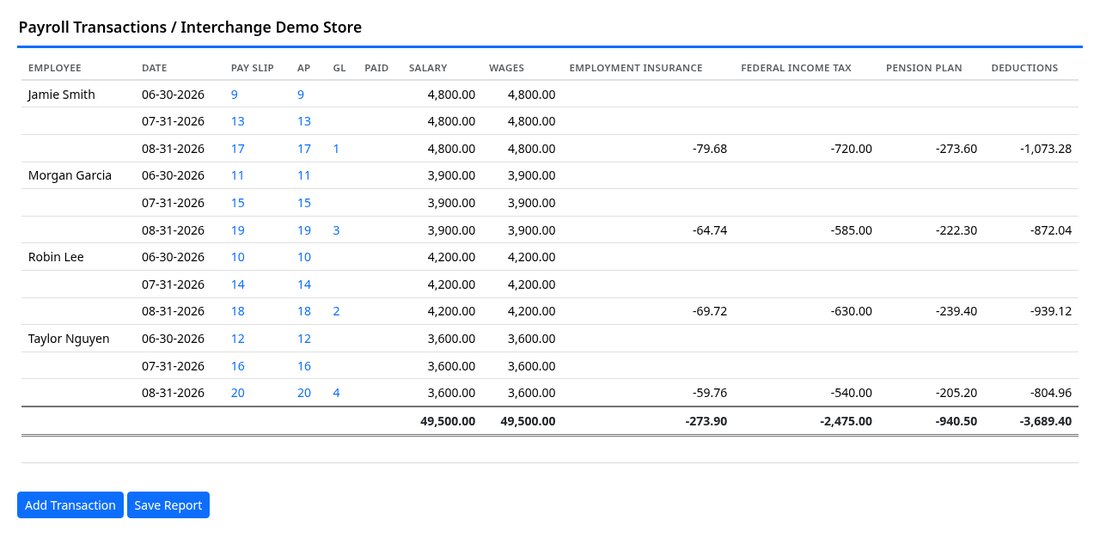Click the Salary column header
1100x538 pixels.
coord(428,68)
